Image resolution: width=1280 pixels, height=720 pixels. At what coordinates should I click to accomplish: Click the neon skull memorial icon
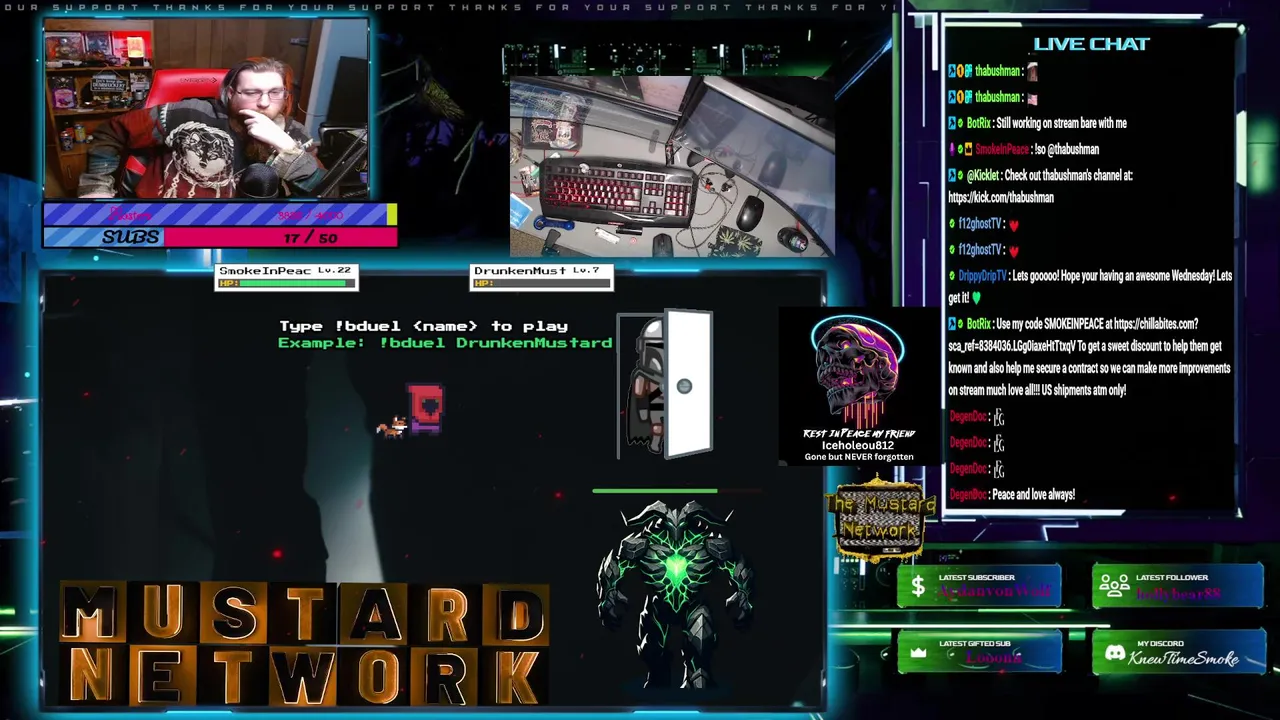[858, 370]
